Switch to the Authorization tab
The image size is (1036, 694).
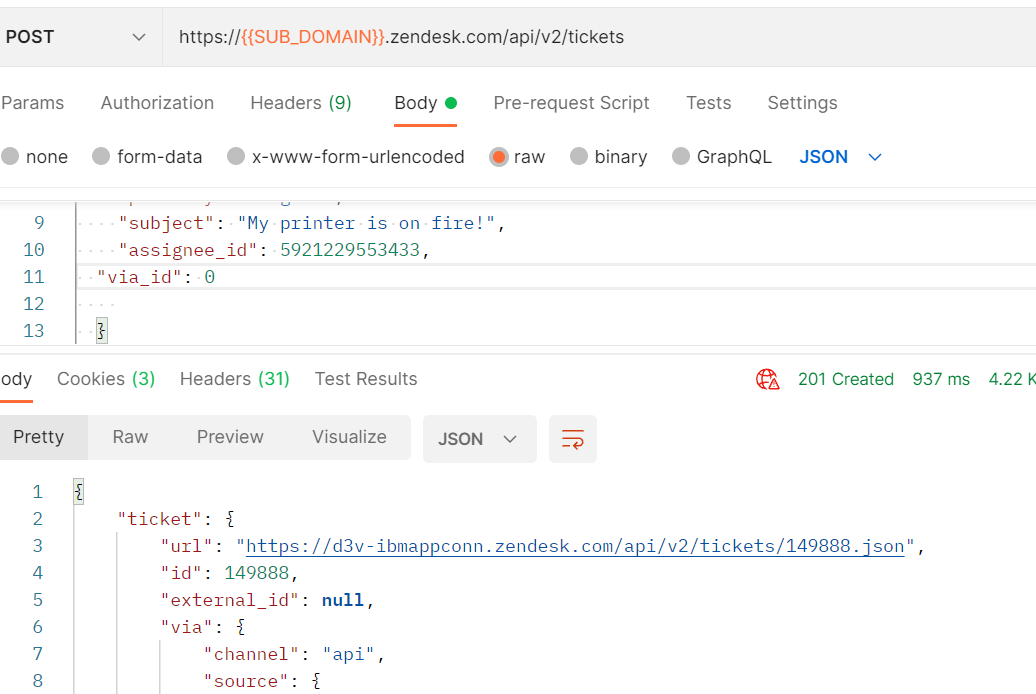pyautogui.click(x=157, y=103)
